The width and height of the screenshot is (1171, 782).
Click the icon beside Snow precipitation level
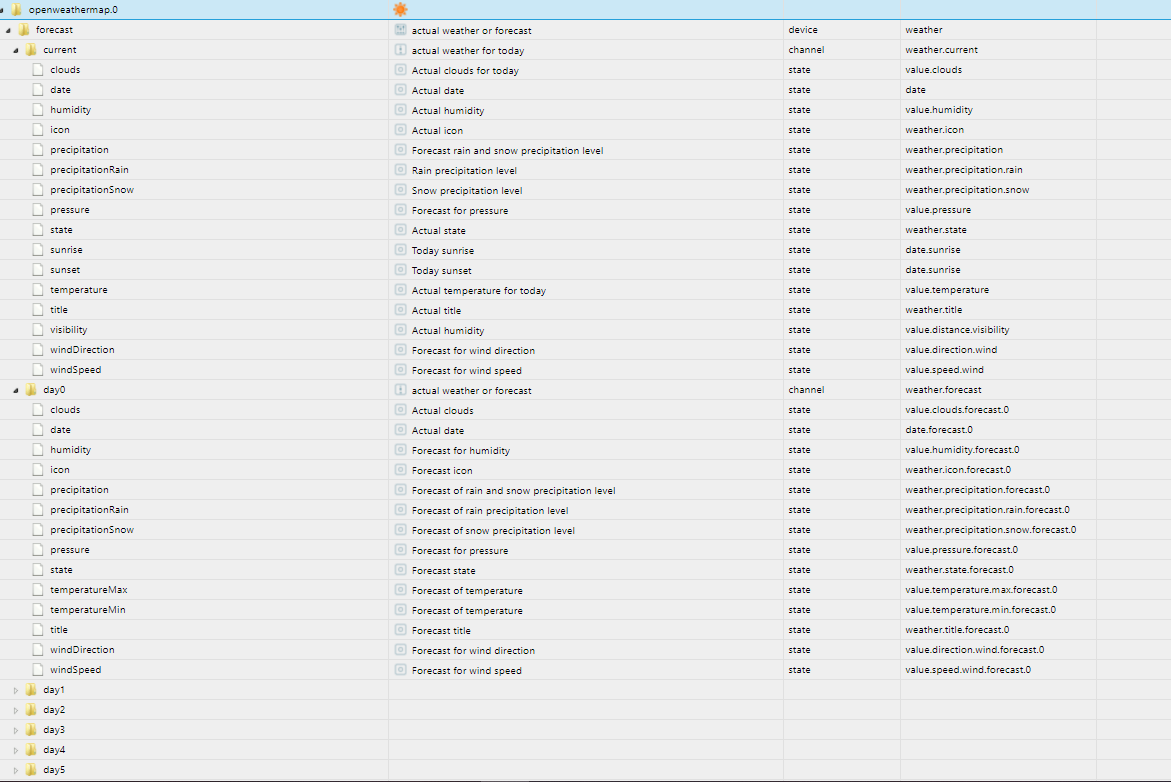(x=400, y=190)
